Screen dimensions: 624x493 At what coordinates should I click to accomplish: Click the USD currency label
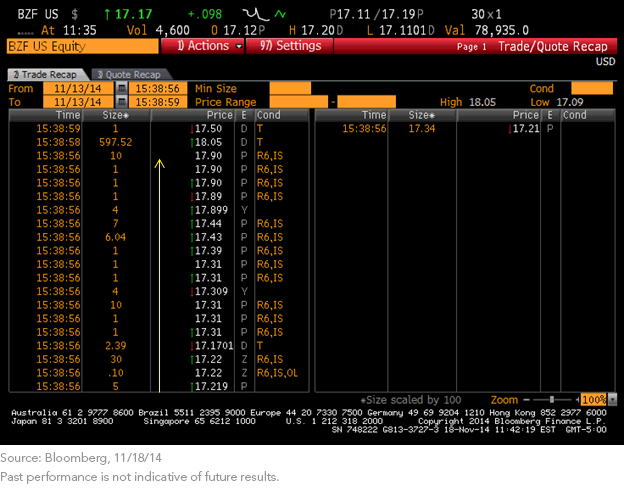605,62
